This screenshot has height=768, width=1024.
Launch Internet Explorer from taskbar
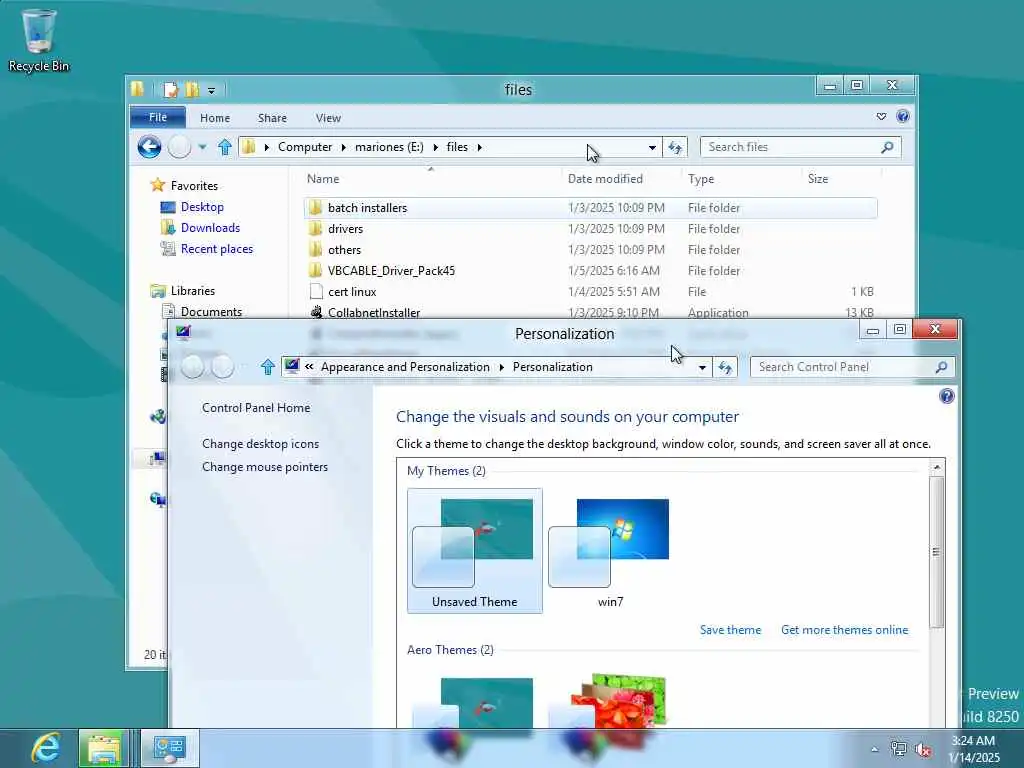click(x=46, y=748)
